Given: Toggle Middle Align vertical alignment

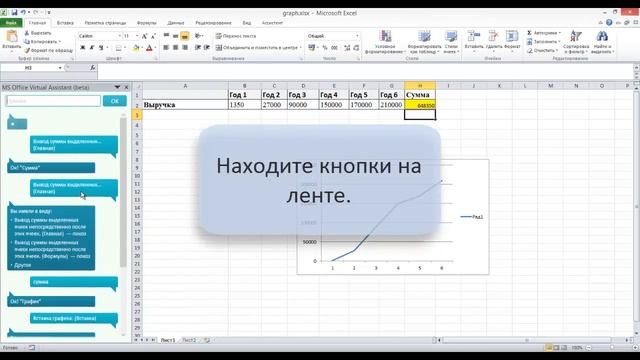Looking at the screenshot, I should 176,36.
